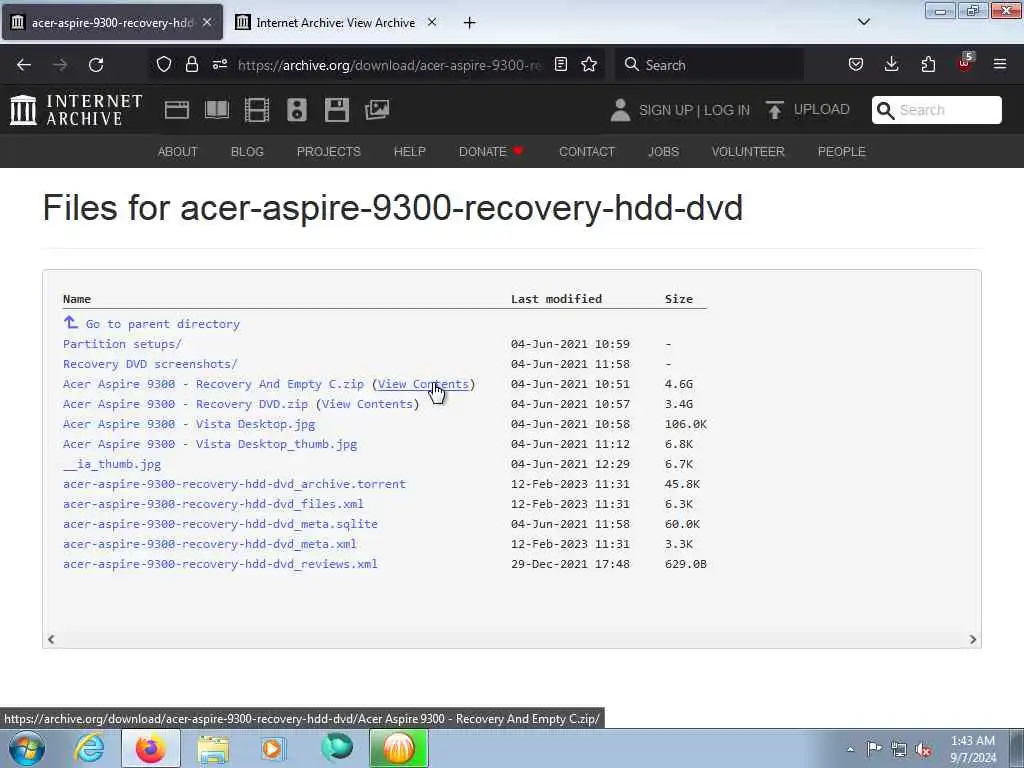Open the PEOPLE menu item
The image size is (1024, 768).
click(842, 152)
